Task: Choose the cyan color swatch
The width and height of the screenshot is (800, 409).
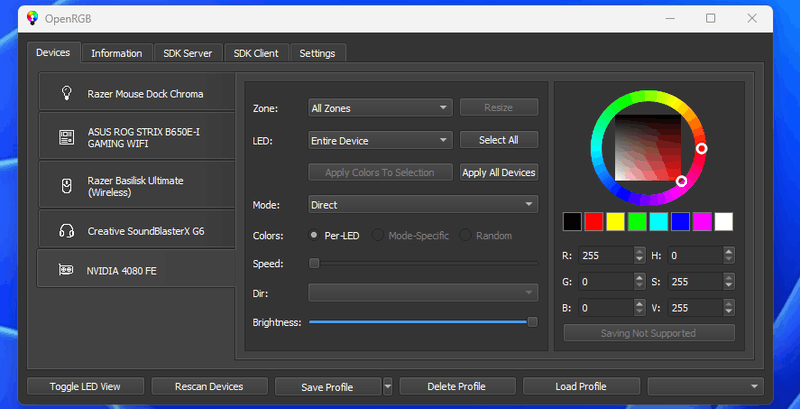Action: tap(660, 221)
